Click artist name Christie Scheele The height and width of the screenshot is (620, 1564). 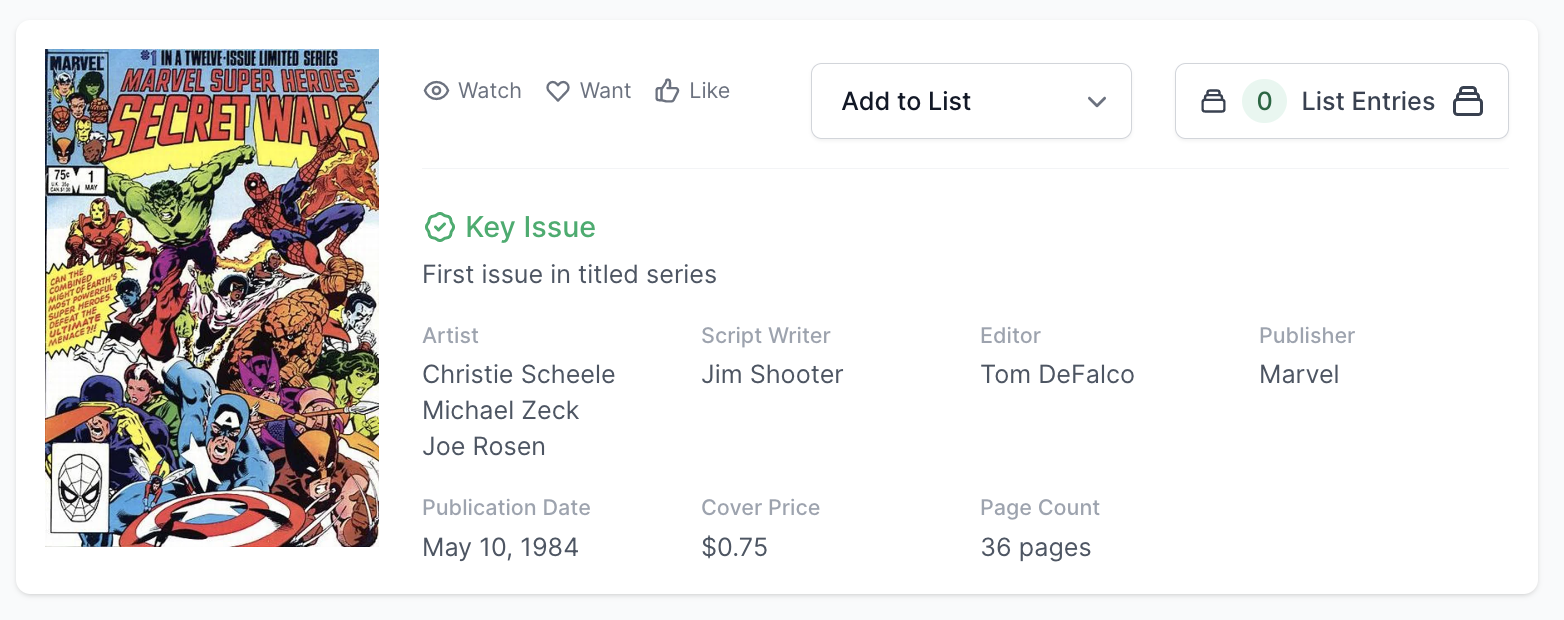(518, 374)
